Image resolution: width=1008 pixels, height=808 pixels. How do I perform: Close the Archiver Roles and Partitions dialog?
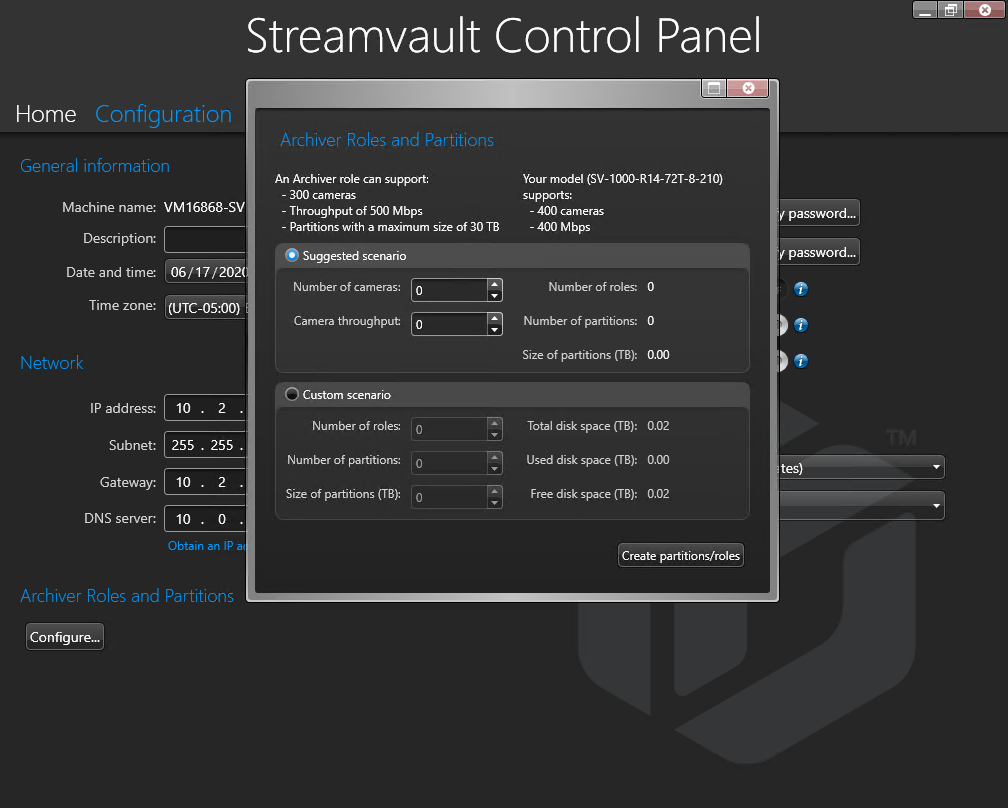pos(748,88)
